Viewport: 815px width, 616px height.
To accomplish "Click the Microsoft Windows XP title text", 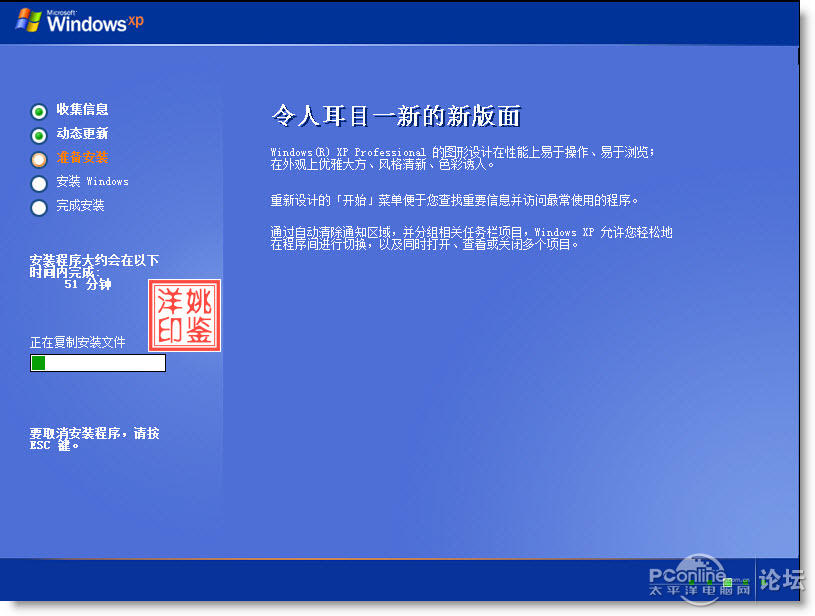I will coord(95,21).
